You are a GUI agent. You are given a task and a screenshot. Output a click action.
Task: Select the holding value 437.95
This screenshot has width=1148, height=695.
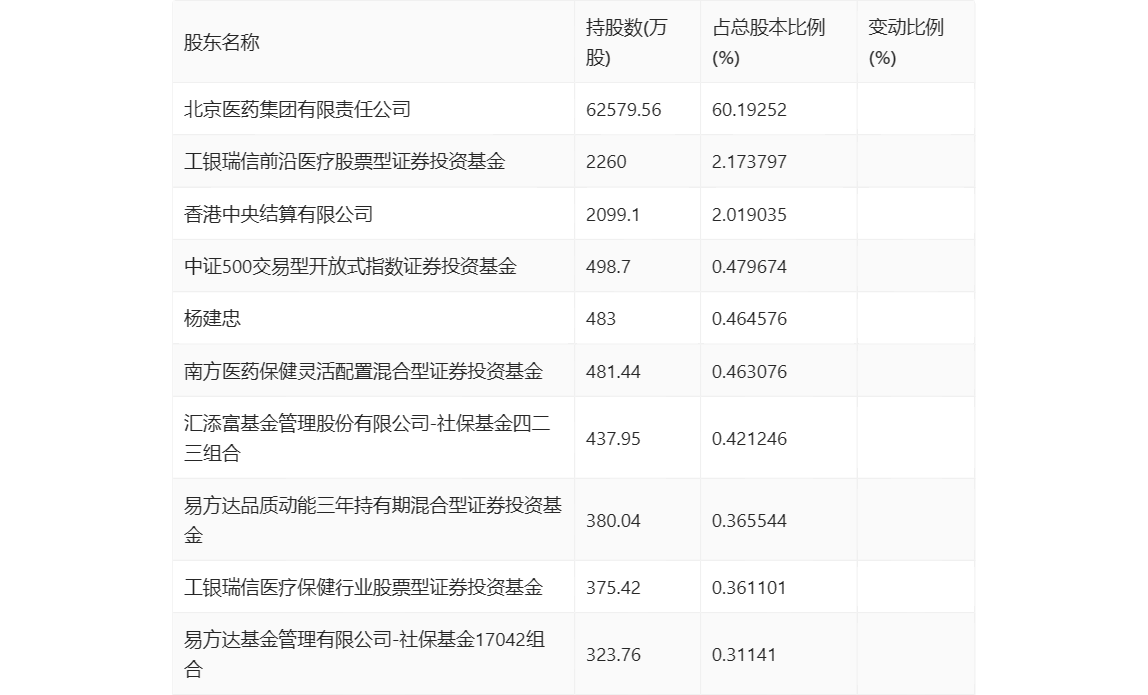[614, 439]
